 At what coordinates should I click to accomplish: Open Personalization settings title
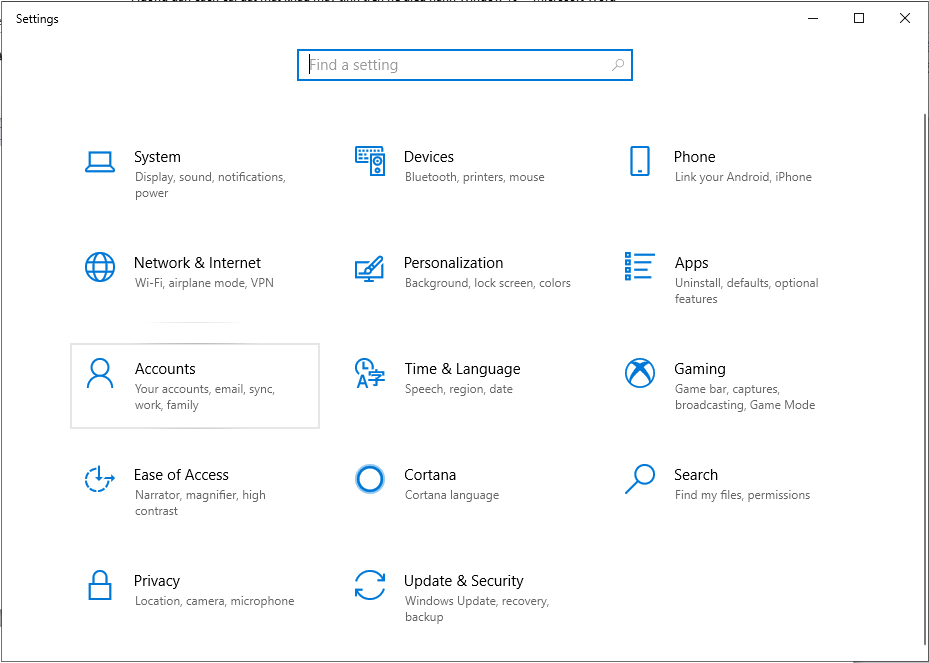click(453, 263)
